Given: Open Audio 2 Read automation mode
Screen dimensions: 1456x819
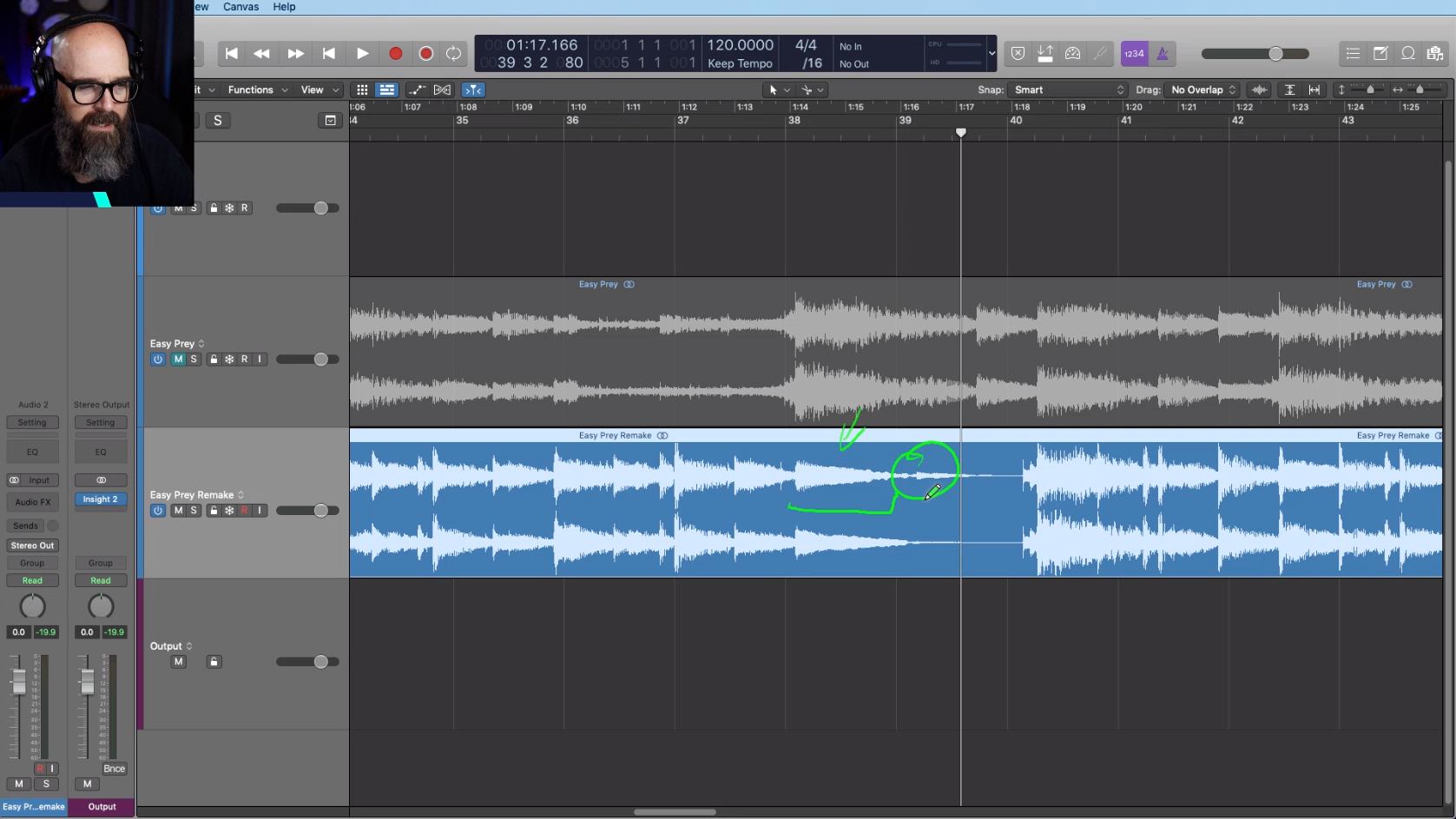Looking at the screenshot, I should click(32, 581).
